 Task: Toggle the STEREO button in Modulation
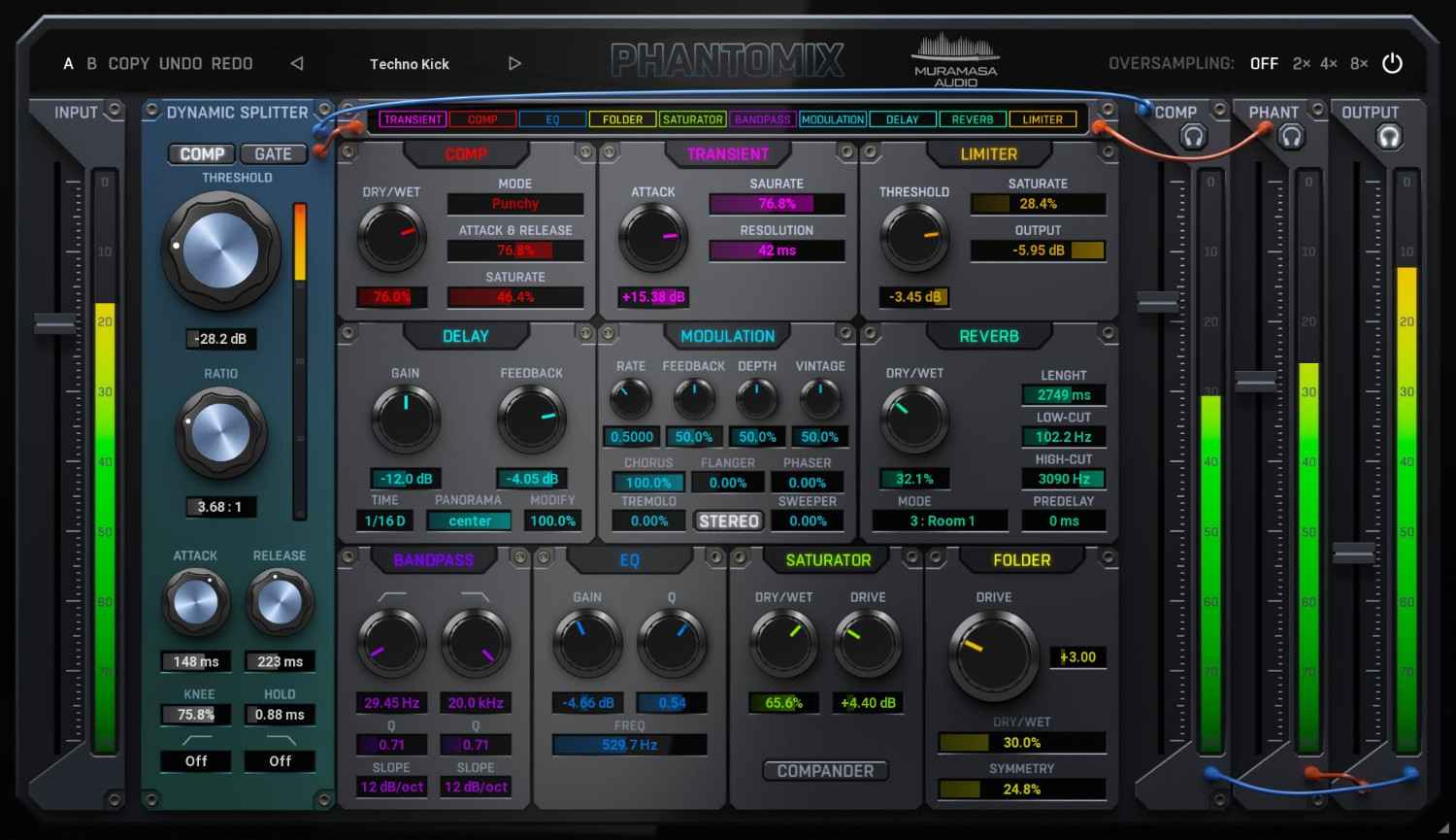pyautogui.click(x=729, y=521)
